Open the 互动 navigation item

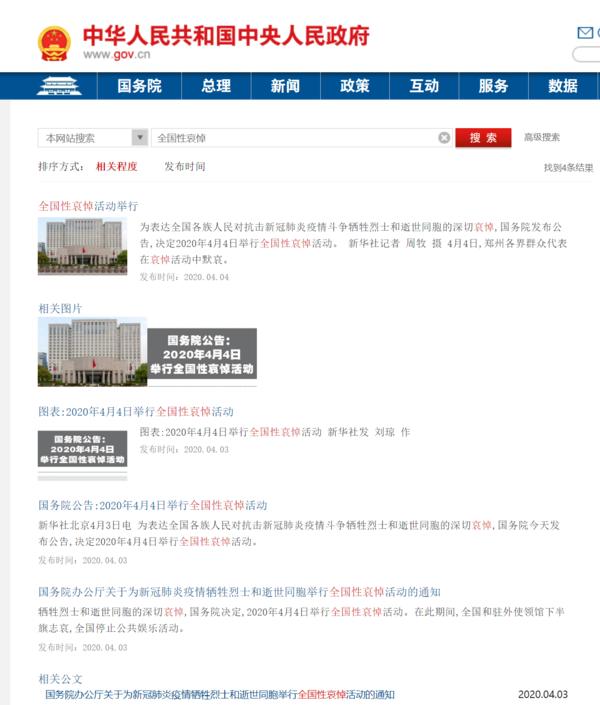(424, 86)
